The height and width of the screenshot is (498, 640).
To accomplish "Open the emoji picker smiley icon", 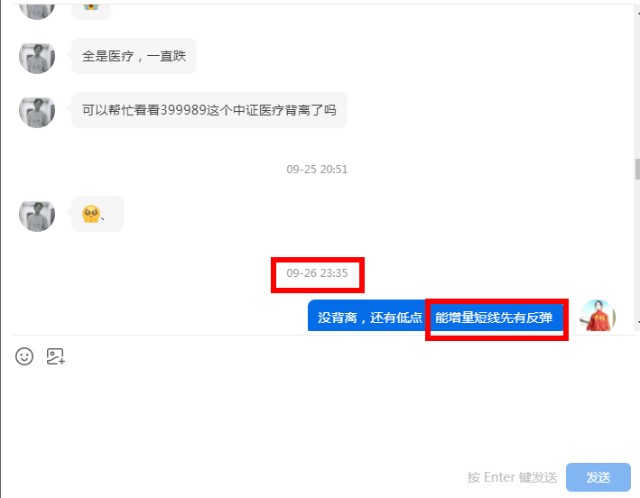I will [24, 356].
